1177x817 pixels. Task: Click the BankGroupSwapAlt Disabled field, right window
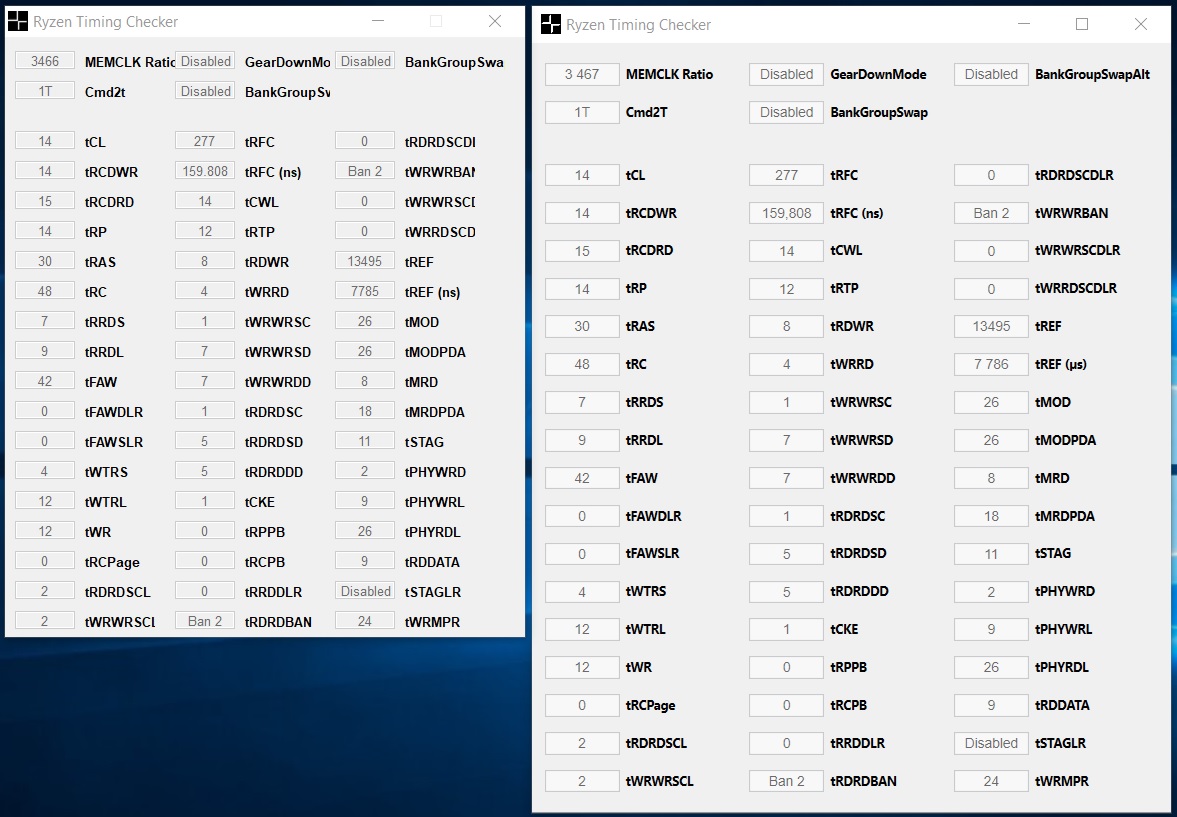click(x=991, y=74)
